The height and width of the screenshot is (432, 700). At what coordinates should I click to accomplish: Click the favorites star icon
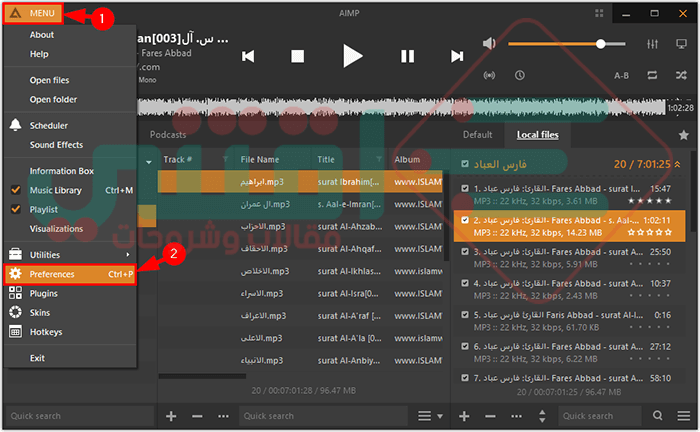[x=683, y=135]
